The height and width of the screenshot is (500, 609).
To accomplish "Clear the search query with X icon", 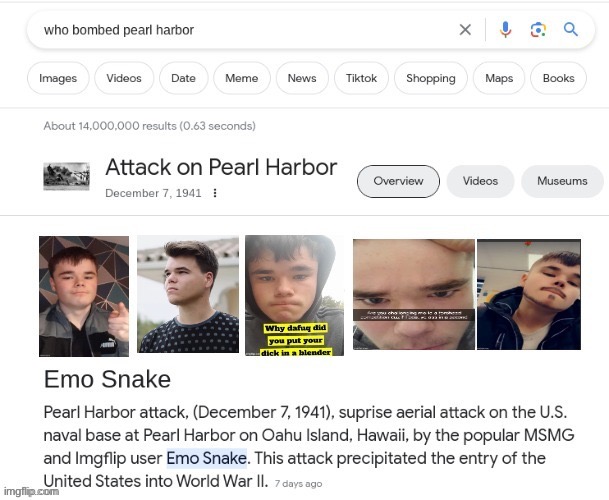I will [x=465, y=30].
